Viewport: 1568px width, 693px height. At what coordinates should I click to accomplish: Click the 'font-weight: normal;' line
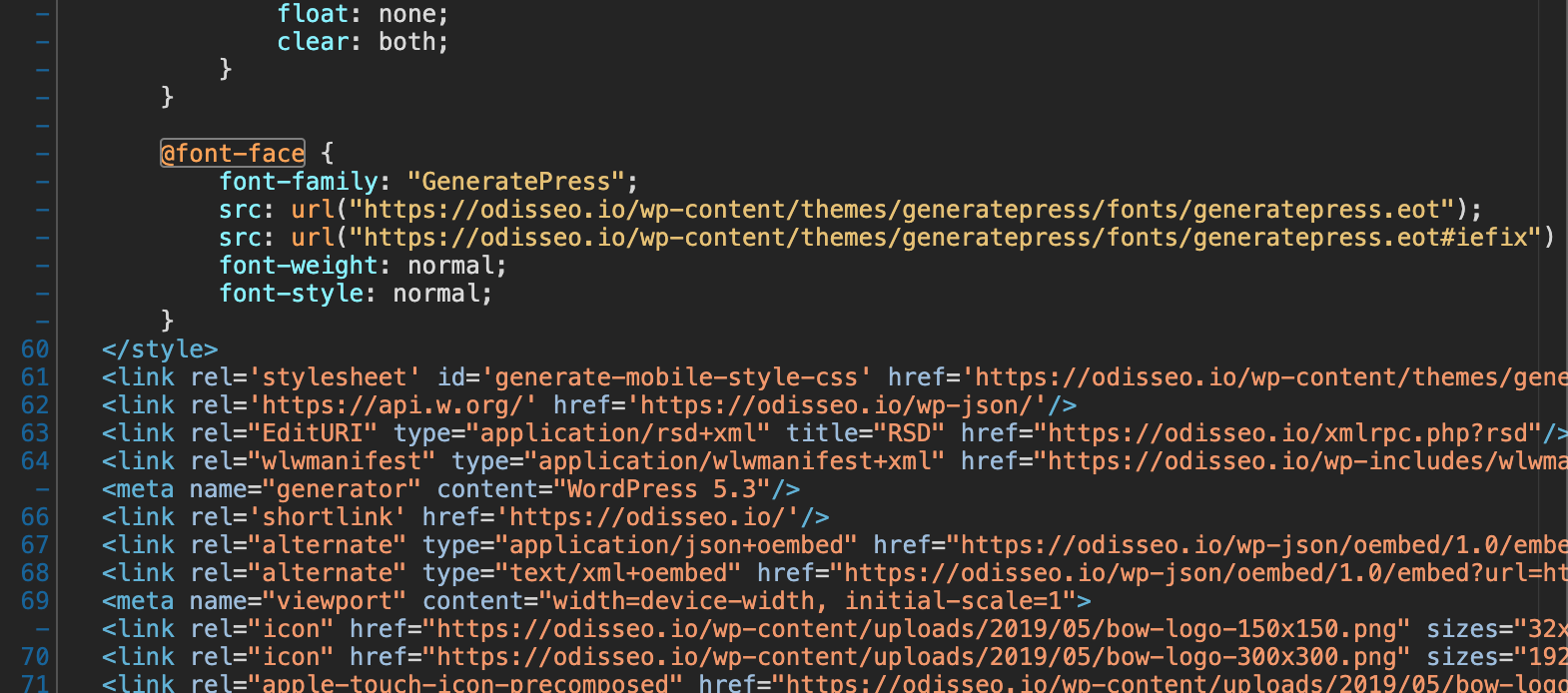tap(364, 266)
